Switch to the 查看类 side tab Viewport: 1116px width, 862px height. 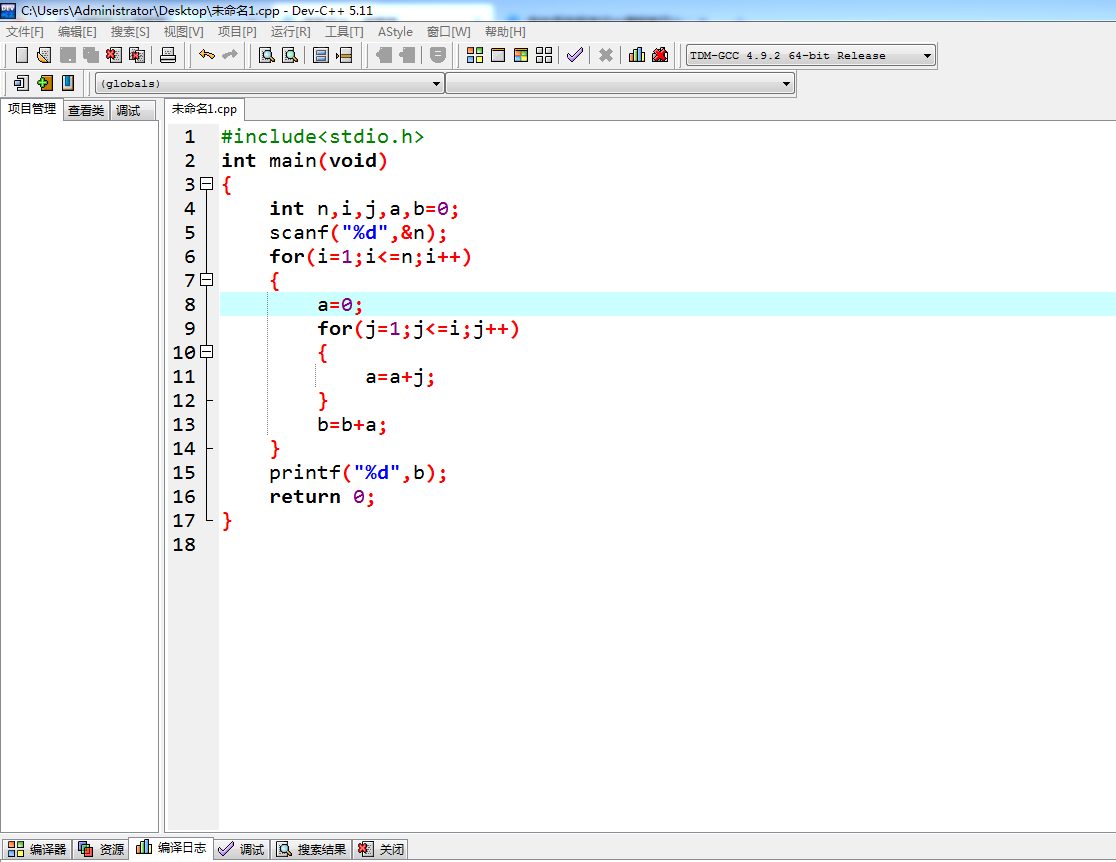86,110
